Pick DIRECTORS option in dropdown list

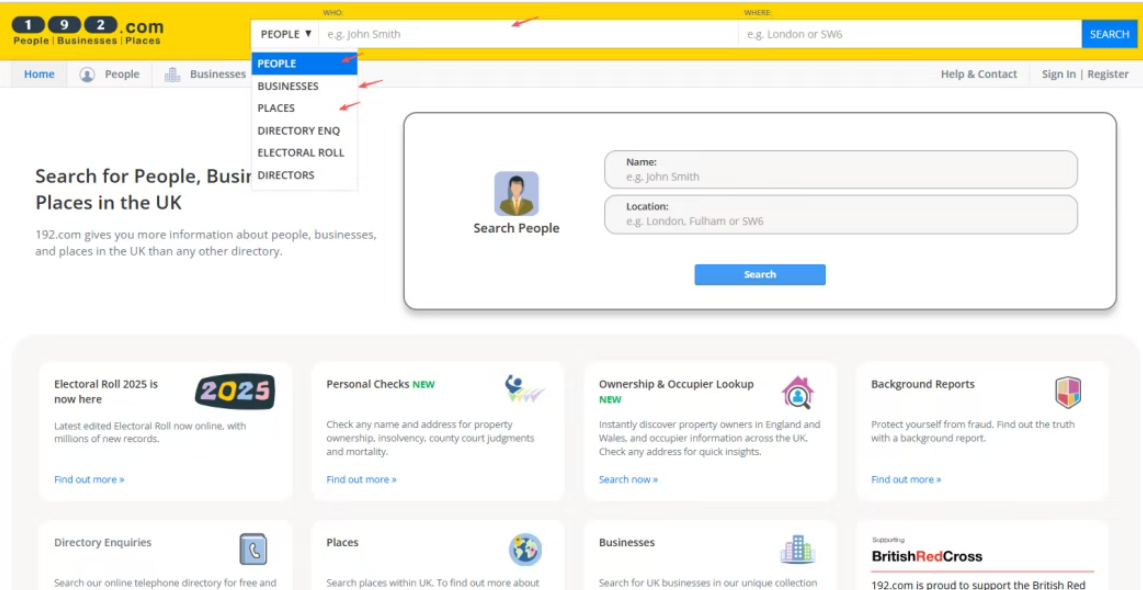(286, 175)
